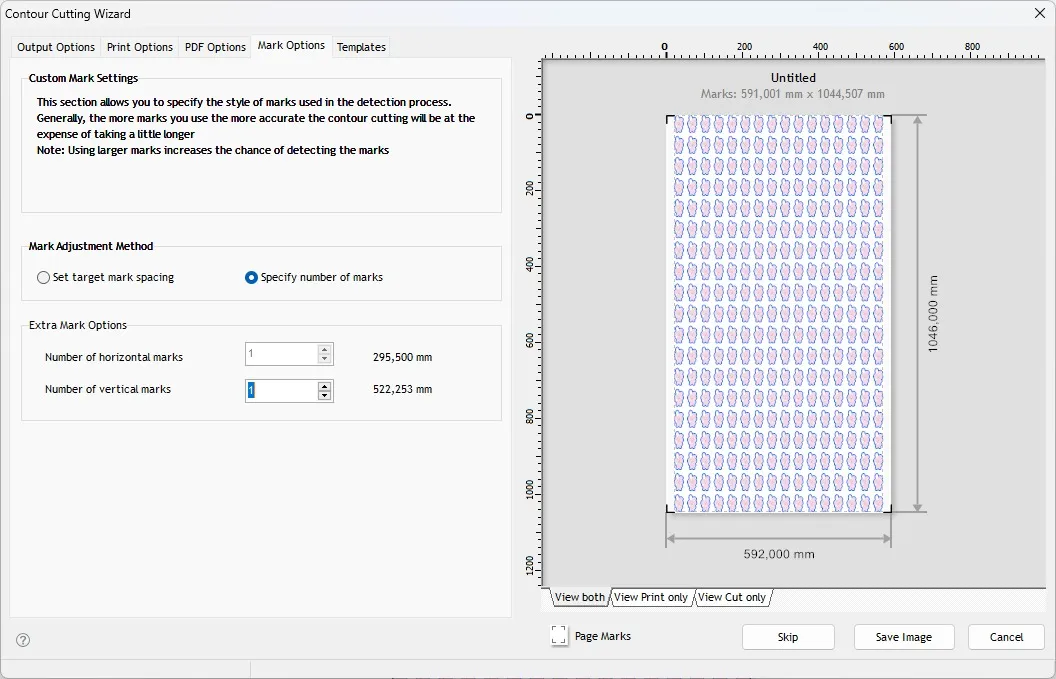Click the Number of vertical marks label

(108, 389)
